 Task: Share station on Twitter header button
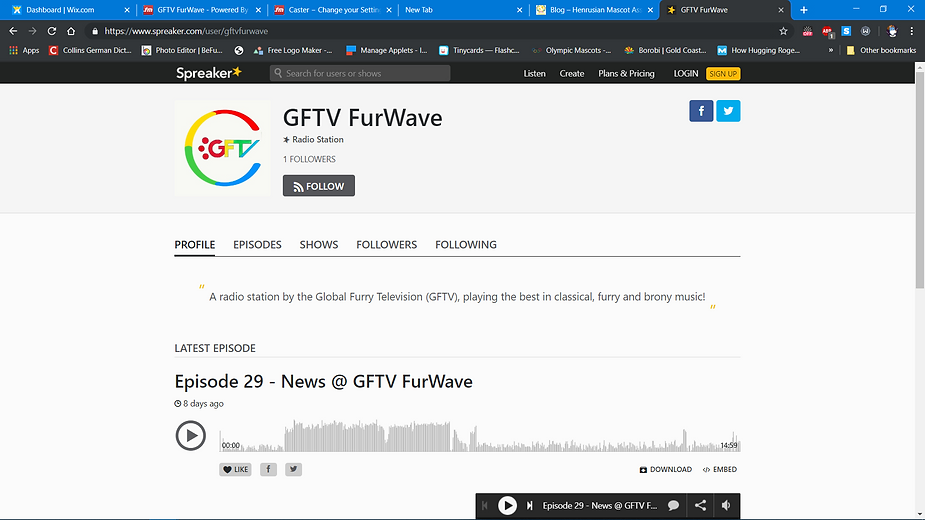pyautogui.click(x=728, y=110)
